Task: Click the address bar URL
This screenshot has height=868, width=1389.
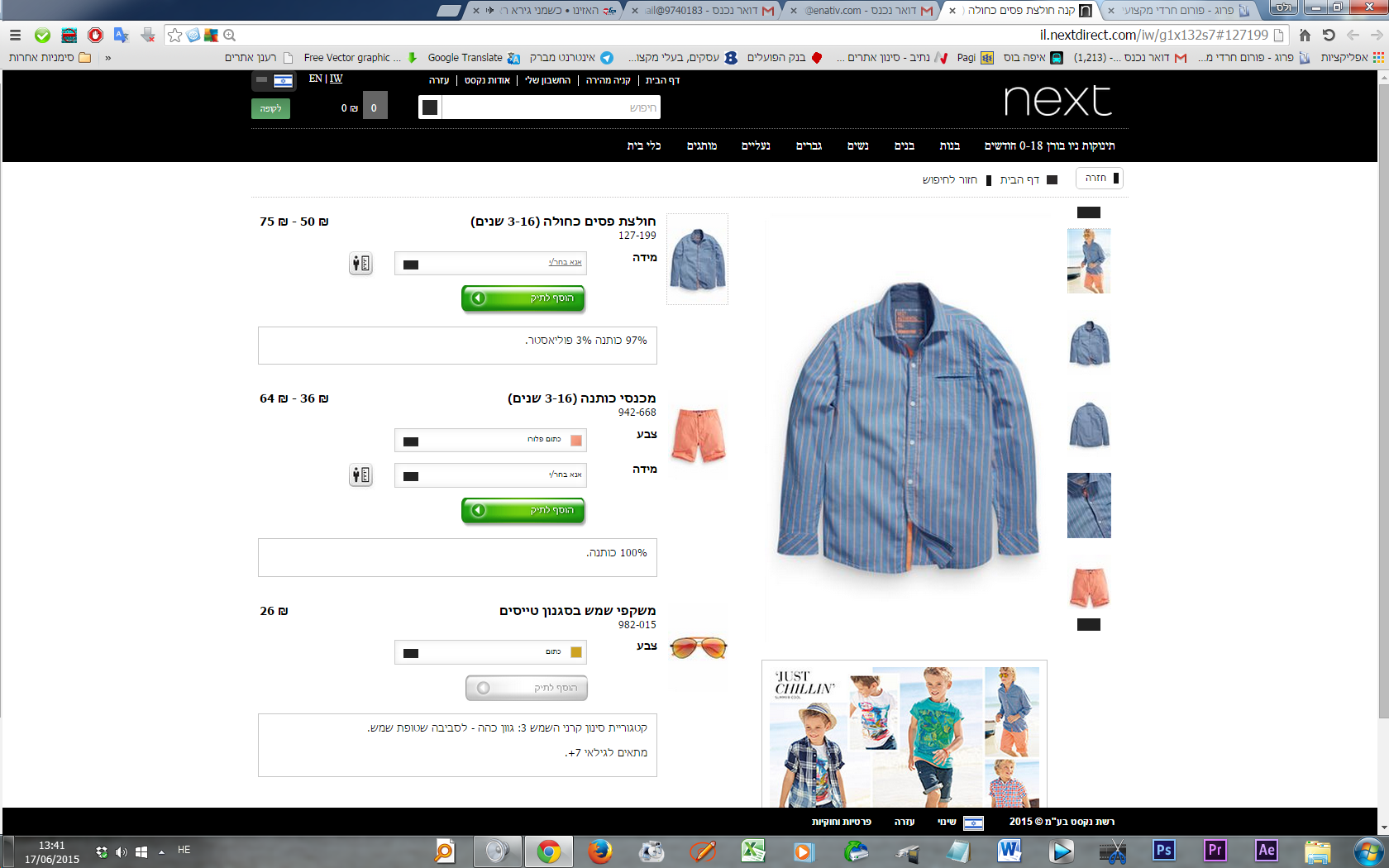Action: (1153, 35)
